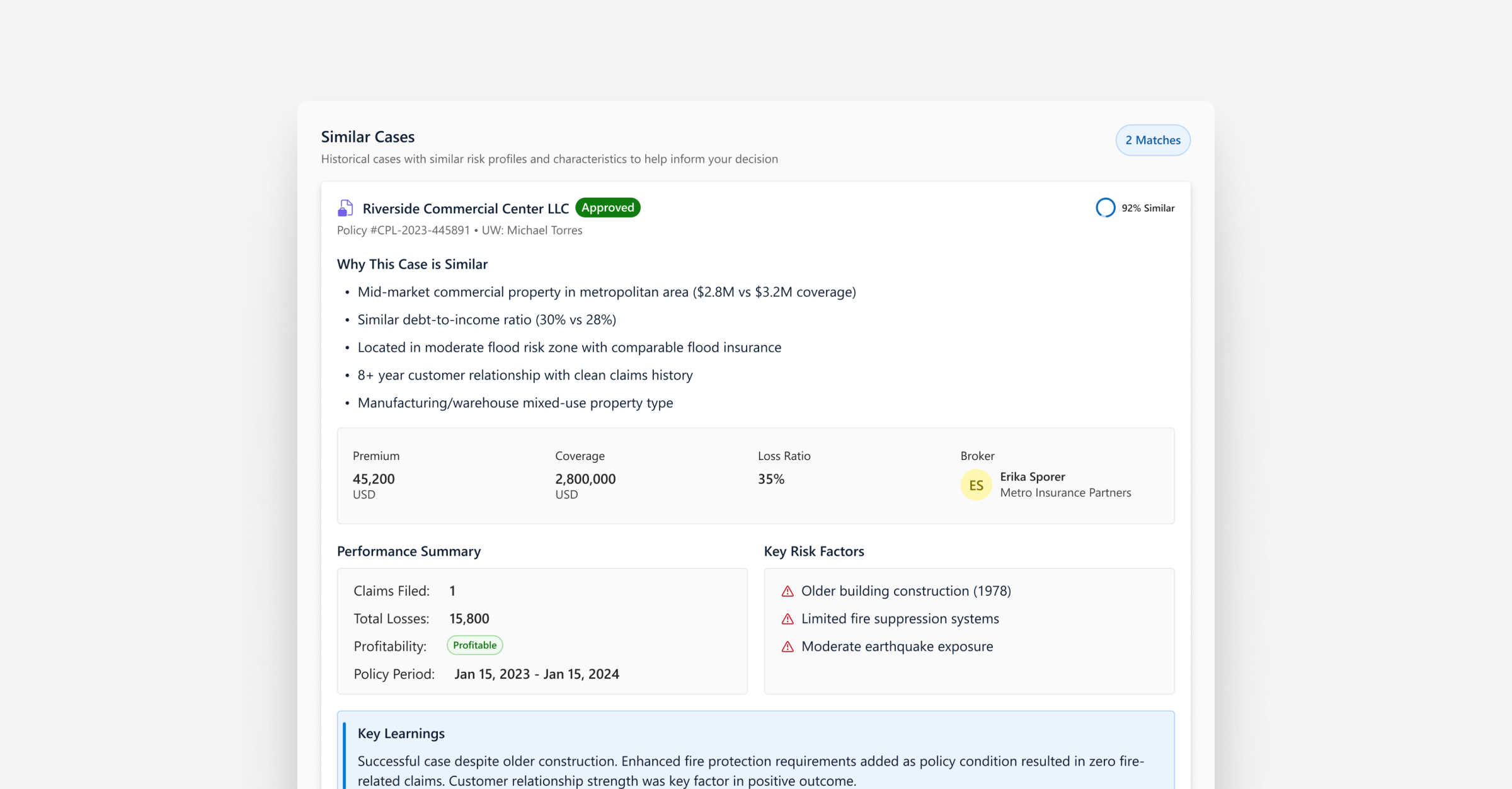Open Riverside Commercial Center LLC case
The image size is (1512, 789).
[x=466, y=209]
